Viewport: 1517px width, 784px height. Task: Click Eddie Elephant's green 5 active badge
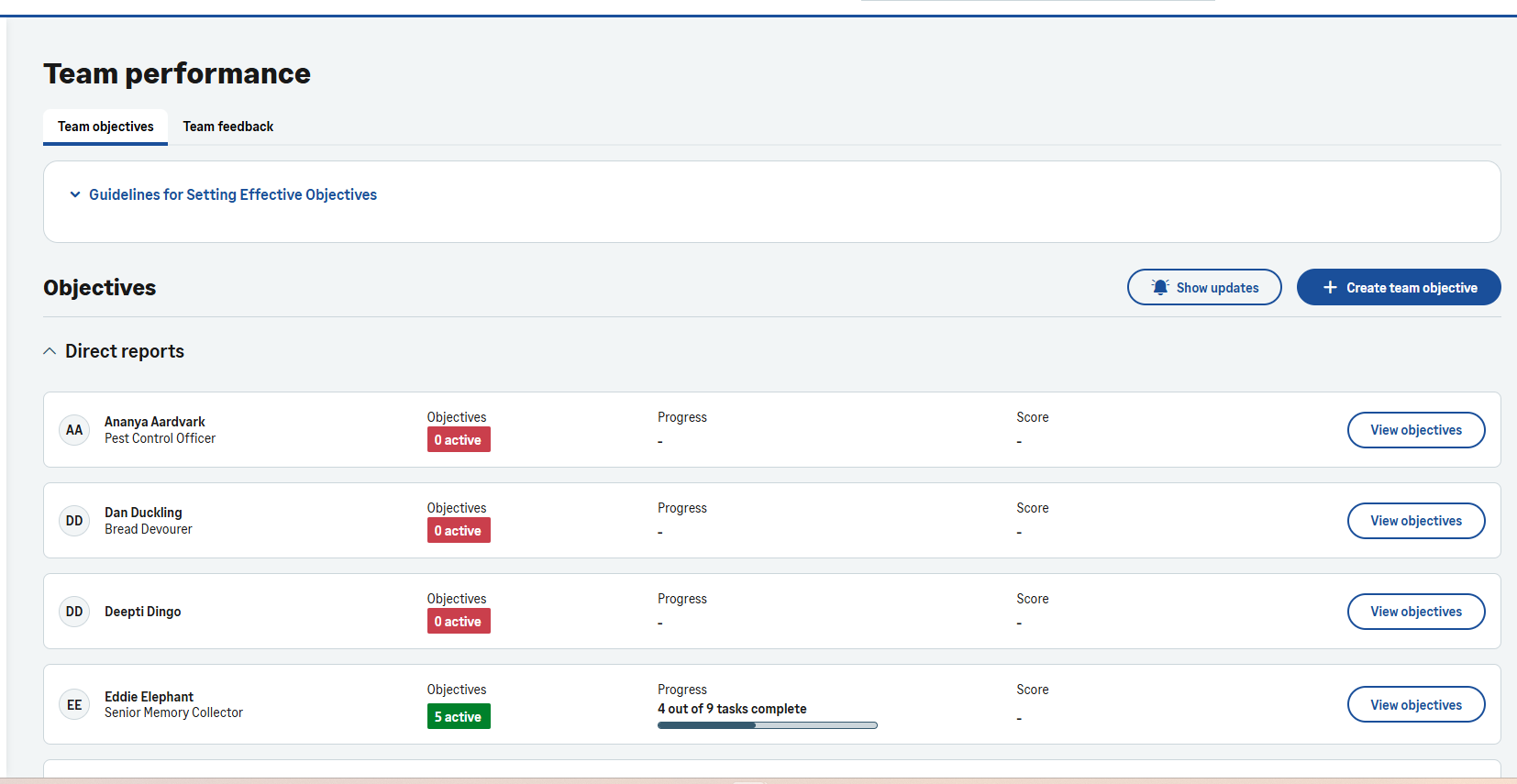(459, 716)
